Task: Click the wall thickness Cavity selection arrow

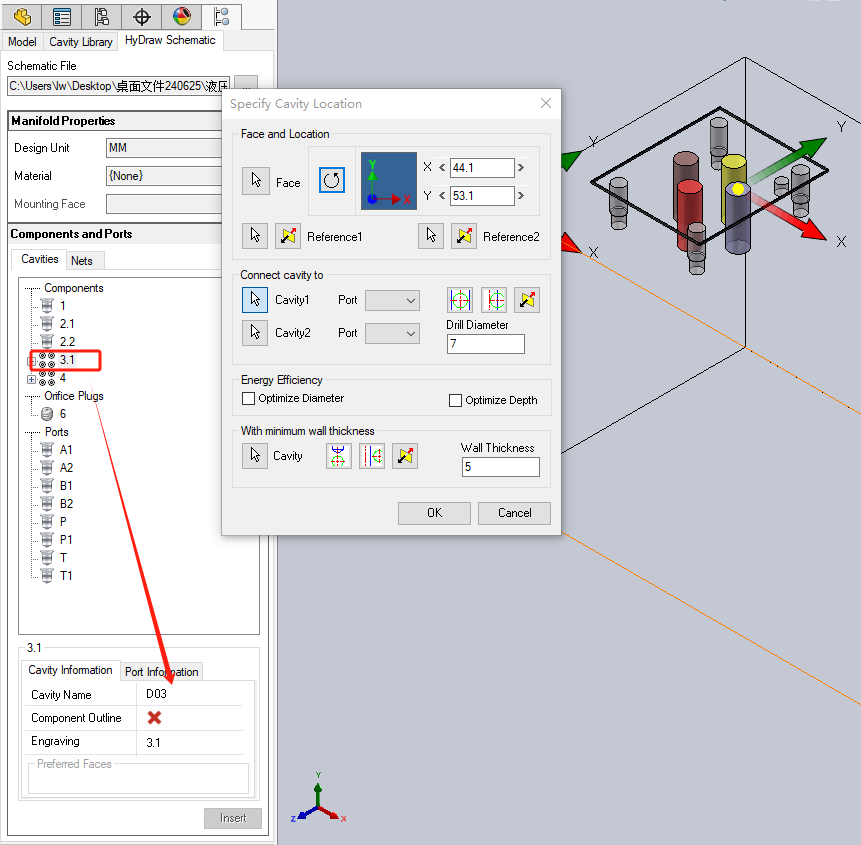Action: click(x=255, y=456)
